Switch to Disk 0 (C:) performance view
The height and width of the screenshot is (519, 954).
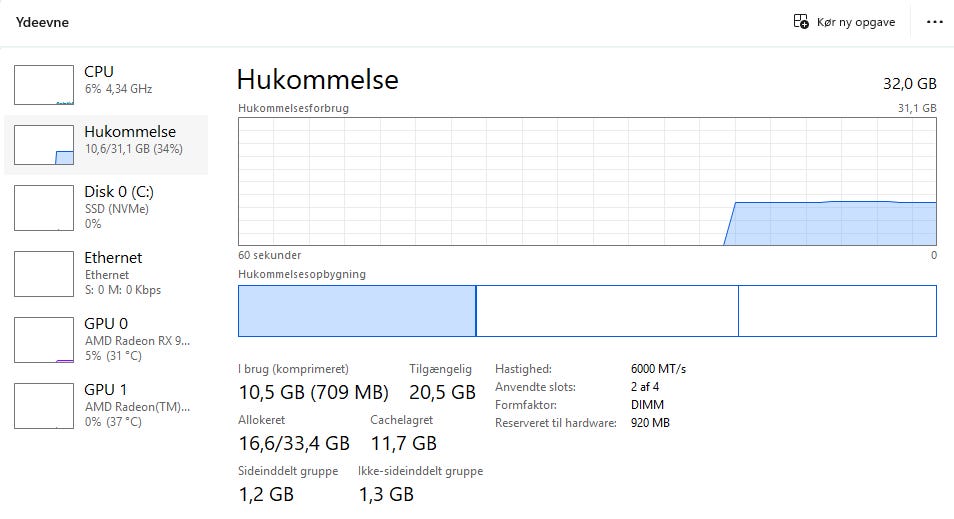[119, 192]
